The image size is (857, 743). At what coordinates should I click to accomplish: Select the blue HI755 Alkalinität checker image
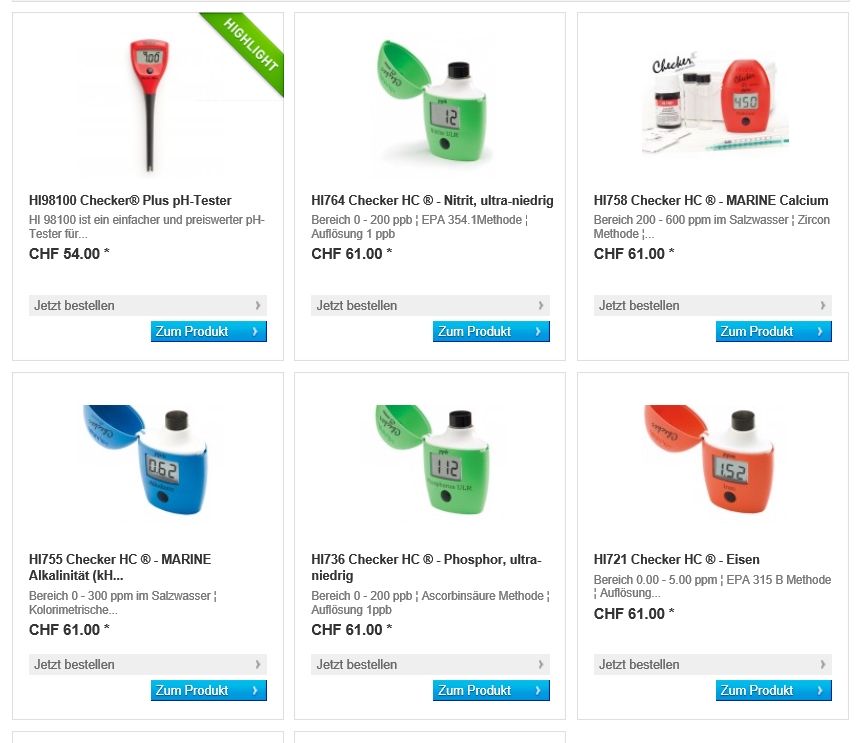(146, 460)
